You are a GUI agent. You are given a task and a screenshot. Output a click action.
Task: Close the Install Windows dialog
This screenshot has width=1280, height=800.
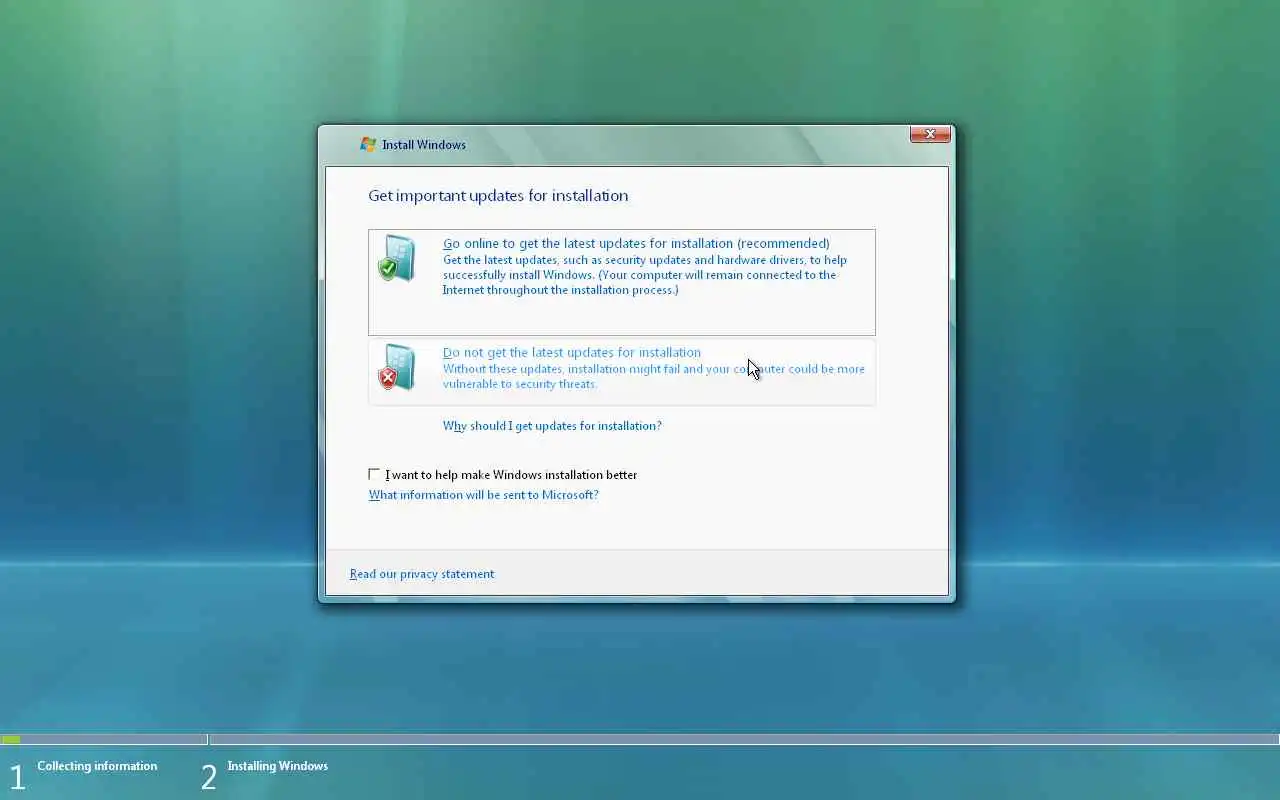tap(930, 134)
